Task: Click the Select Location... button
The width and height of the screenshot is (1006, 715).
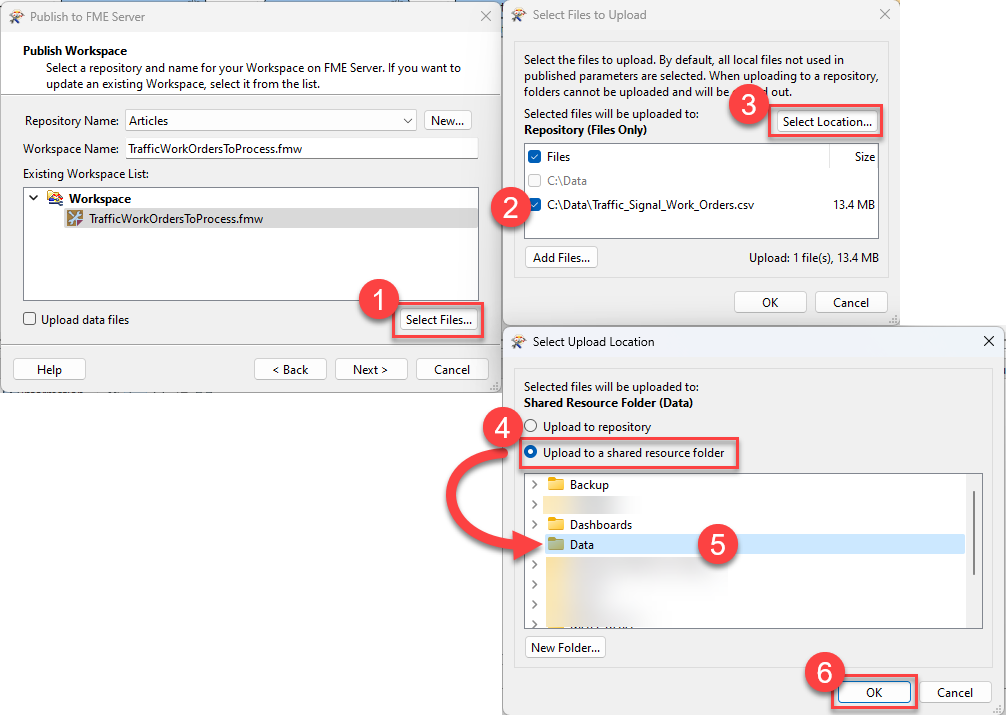Action: (x=827, y=122)
